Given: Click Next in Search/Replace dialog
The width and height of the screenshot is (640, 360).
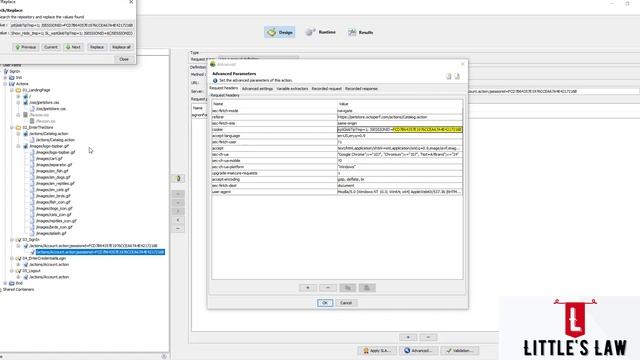Looking at the screenshot, I should (x=73, y=47).
